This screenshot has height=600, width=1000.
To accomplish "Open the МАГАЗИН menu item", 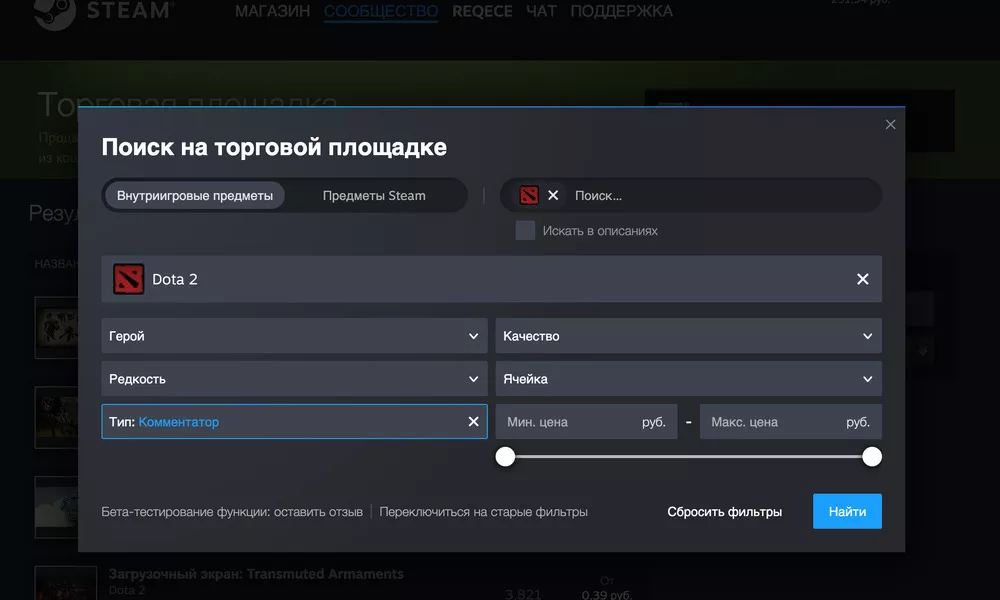I will [273, 12].
